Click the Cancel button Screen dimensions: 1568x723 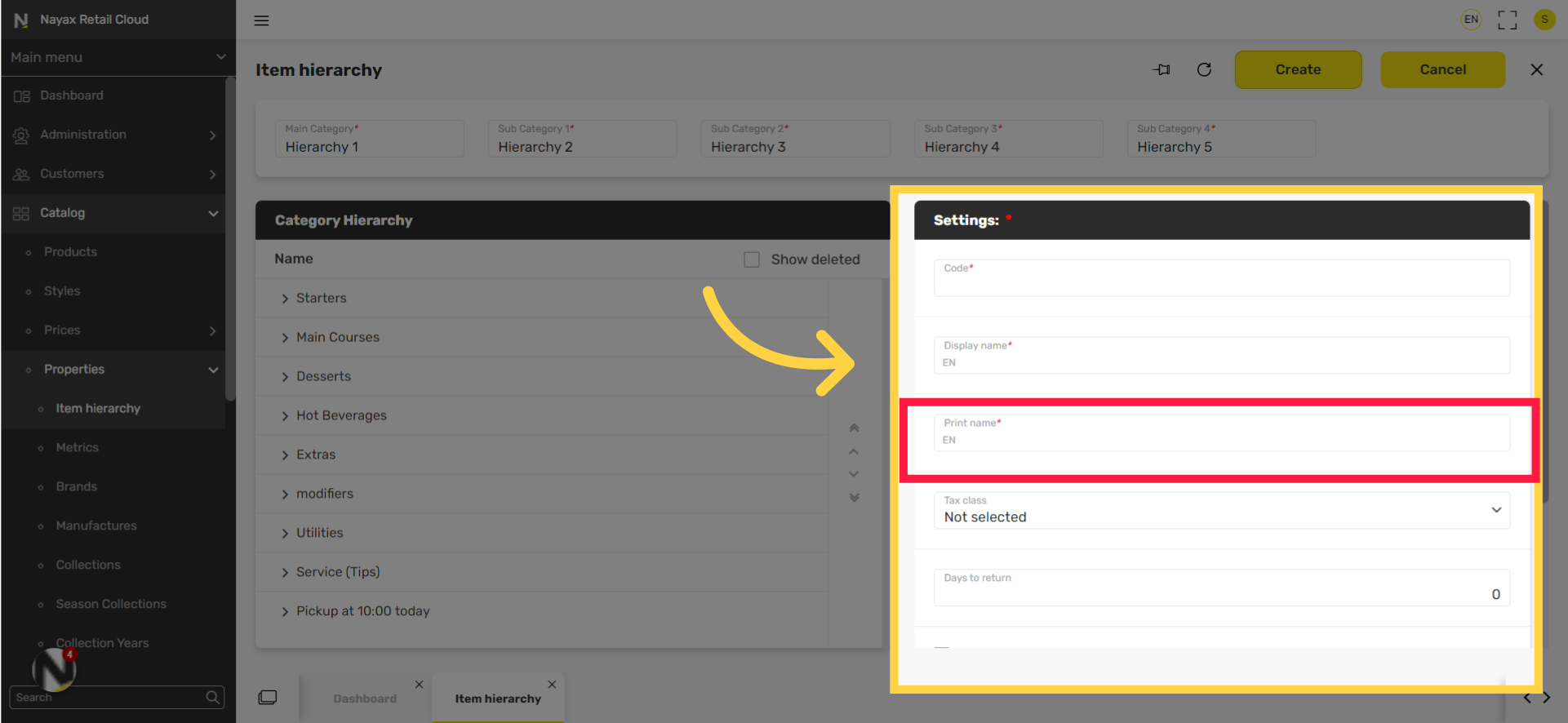click(x=1442, y=69)
